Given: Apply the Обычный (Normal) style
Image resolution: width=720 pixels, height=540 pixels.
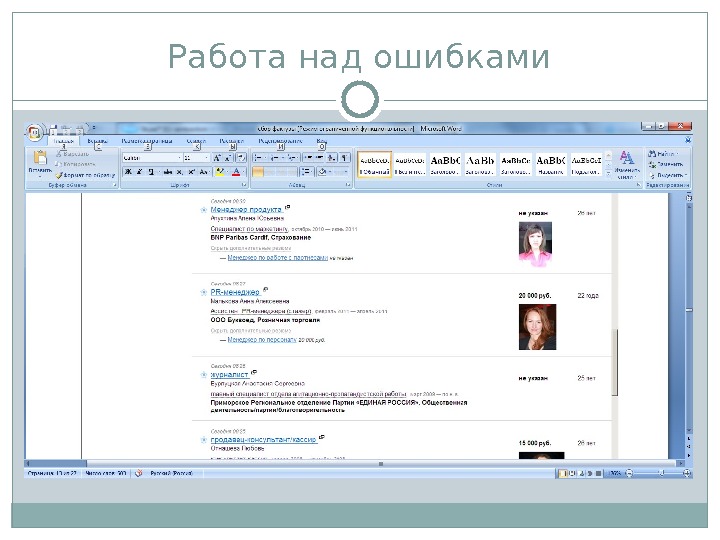Looking at the screenshot, I should tap(375, 164).
